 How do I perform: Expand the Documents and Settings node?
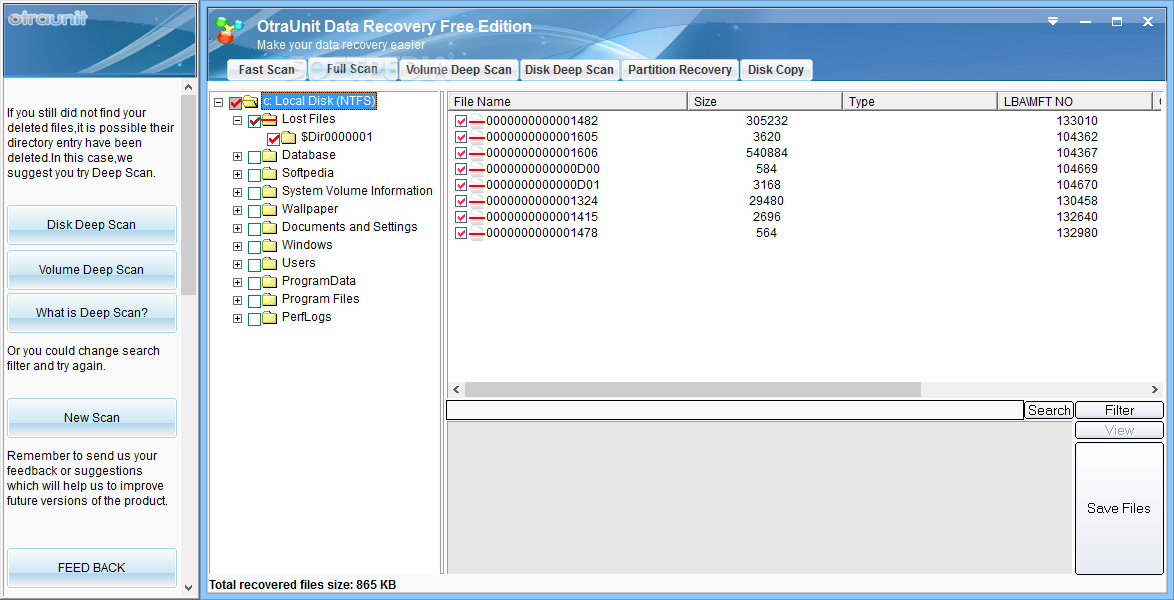pos(237,228)
